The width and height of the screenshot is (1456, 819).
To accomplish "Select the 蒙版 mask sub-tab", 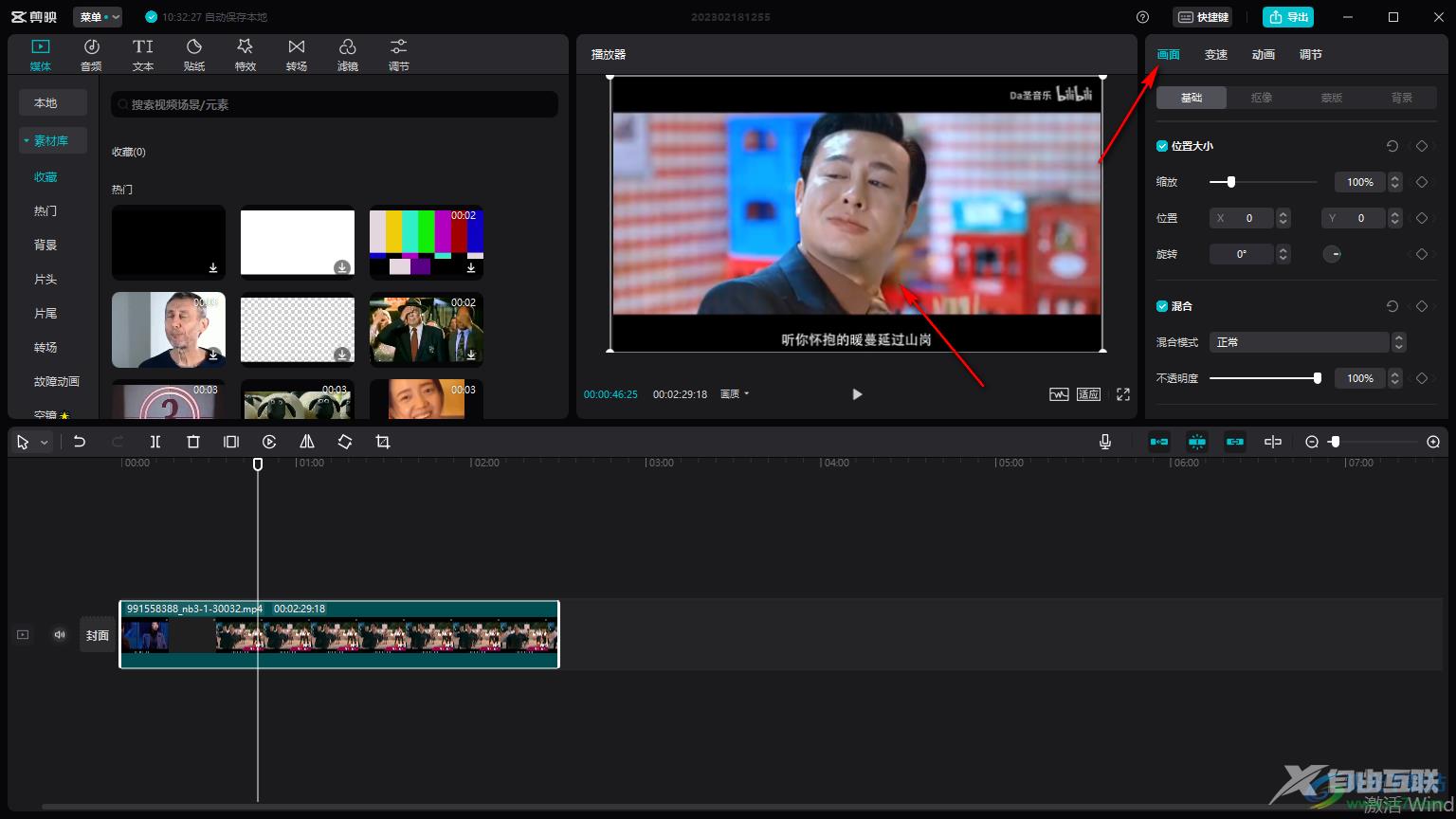I will tap(1332, 98).
